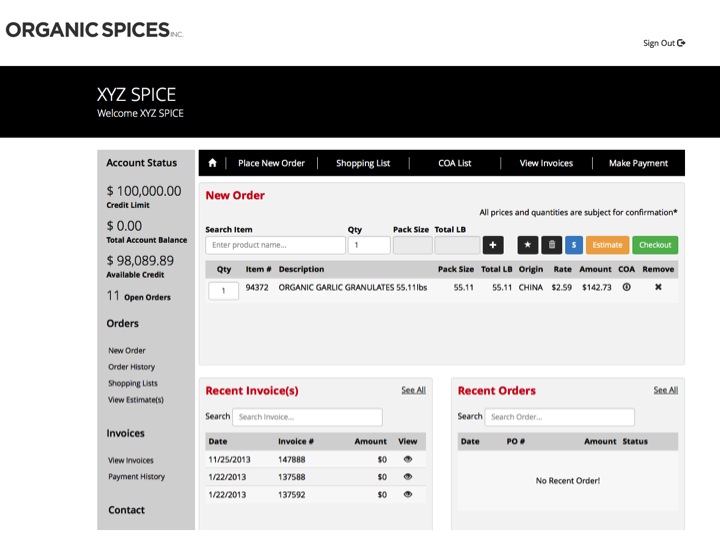Open Shopping Lists in sidebar
This screenshot has height=540, width=720.
(133, 383)
